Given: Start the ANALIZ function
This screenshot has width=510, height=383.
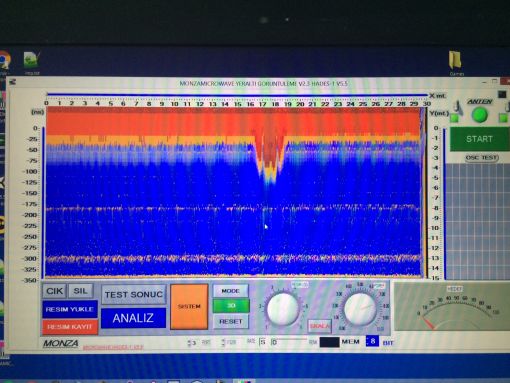Looking at the screenshot, I should pyautogui.click(x=133, y=318).
